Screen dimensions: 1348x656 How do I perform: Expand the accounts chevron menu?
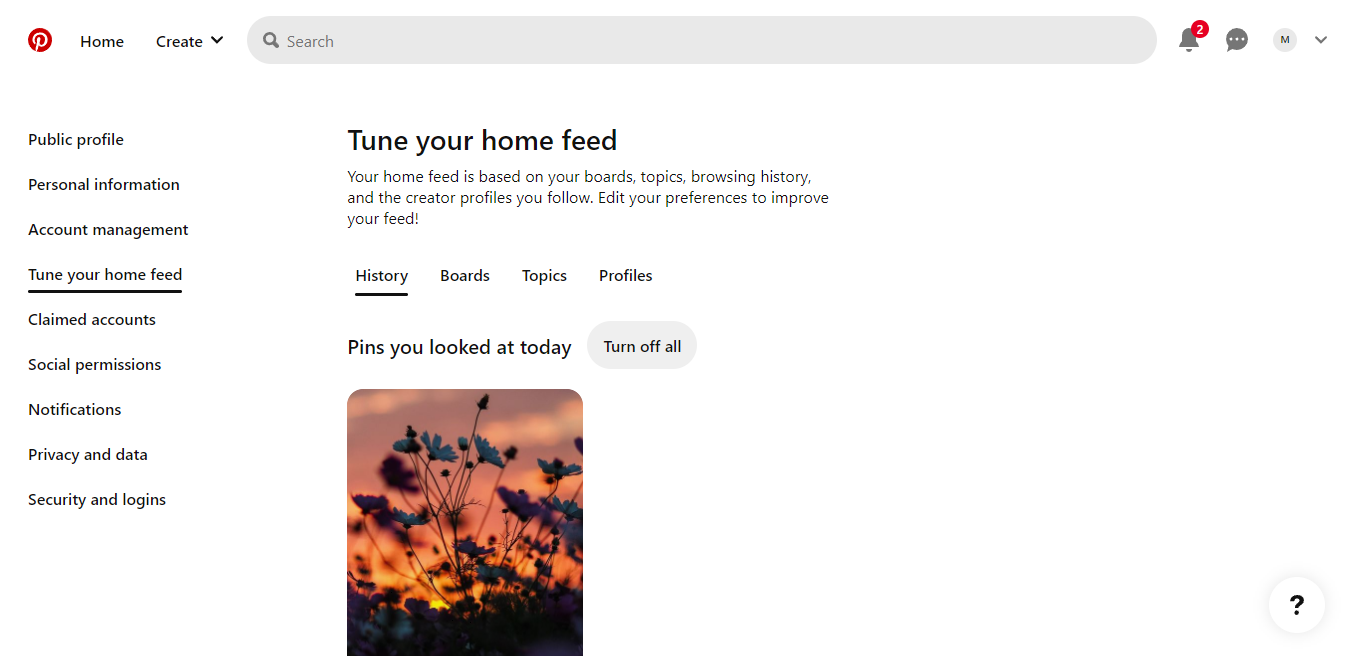[1321, 40]
